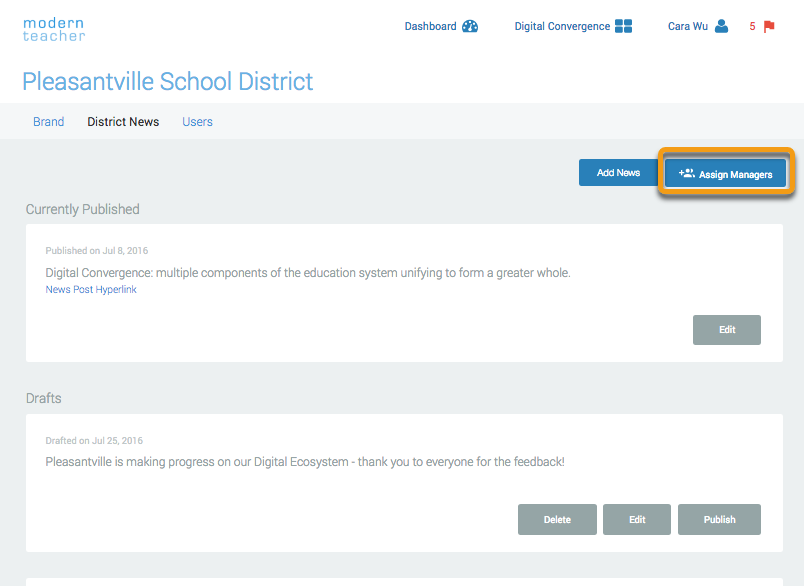This screenshot has height=586, width=804.
Task: Open the Cara Wu account menu
Action: pyautogui.click(x=688, y=26)
